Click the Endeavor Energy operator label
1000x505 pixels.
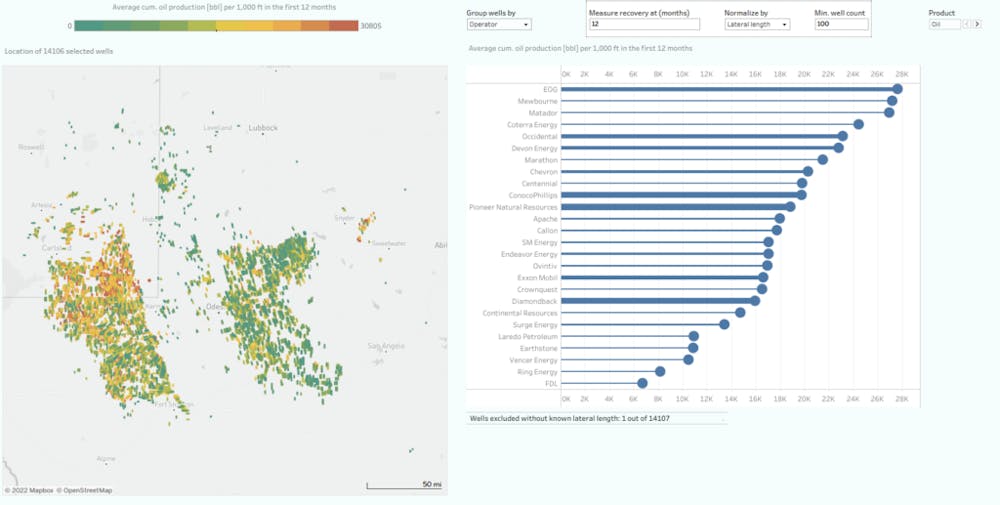[x=529, y=254]
